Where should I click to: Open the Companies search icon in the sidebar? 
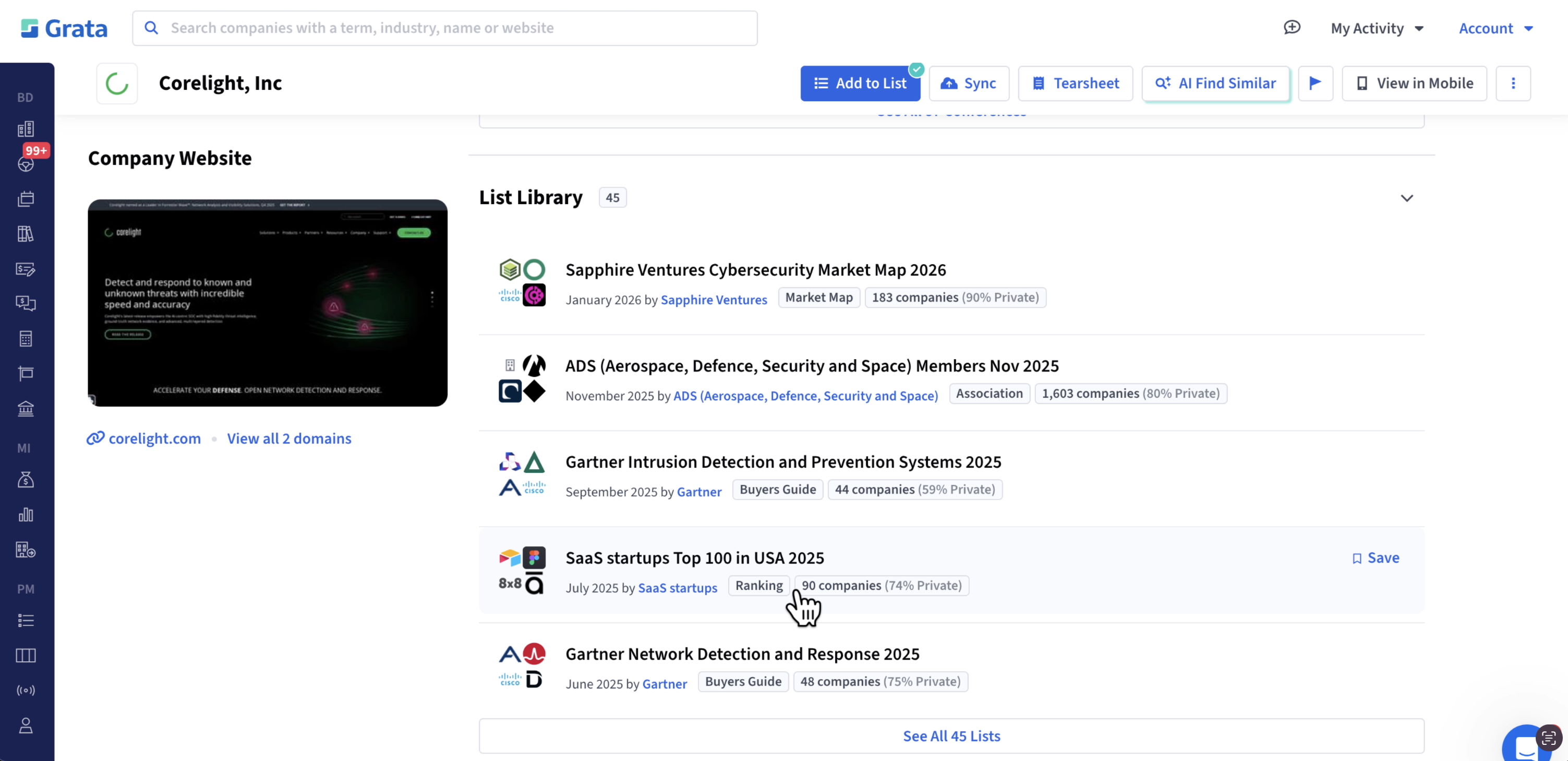[26, 128]
